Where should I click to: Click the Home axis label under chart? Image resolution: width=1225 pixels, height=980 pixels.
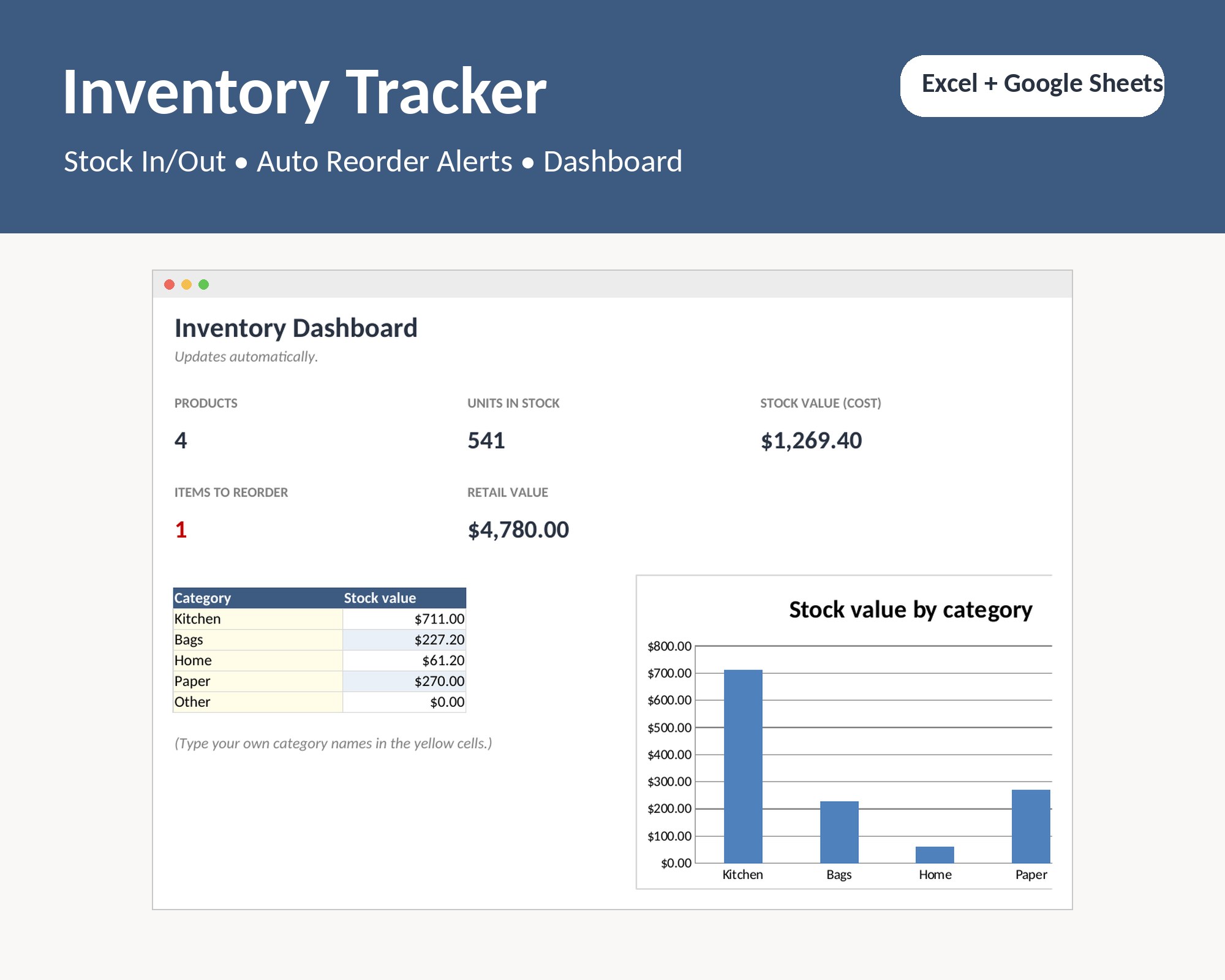point(935,875)
